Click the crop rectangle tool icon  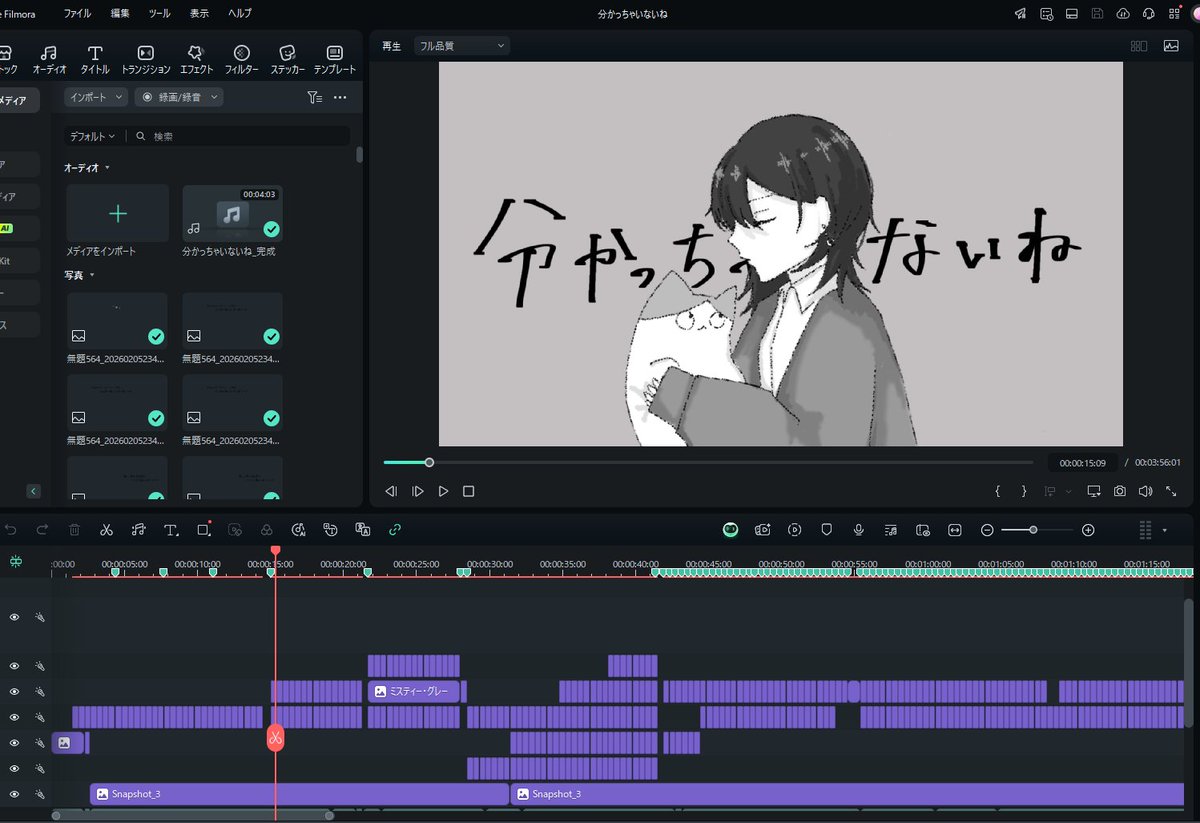204,529
